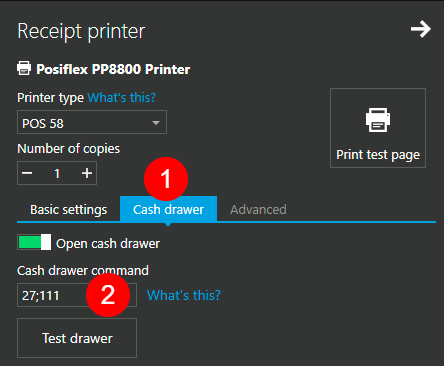The width and height of the screenshot is (444, 366).
Task: Click the number of copies value 1
Action: 57,173
